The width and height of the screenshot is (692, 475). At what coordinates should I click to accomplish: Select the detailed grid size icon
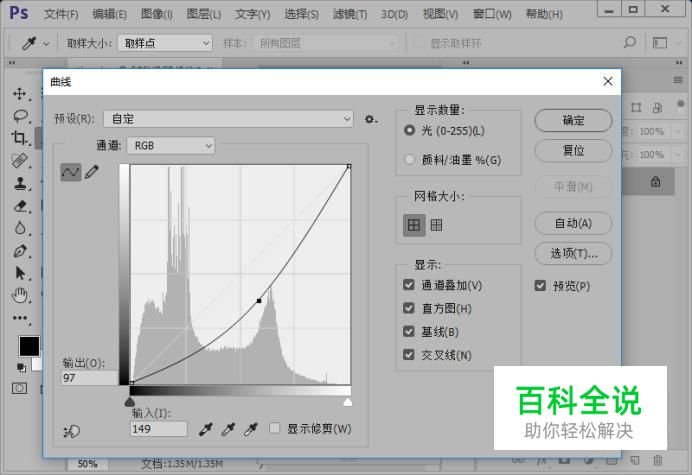436,225
